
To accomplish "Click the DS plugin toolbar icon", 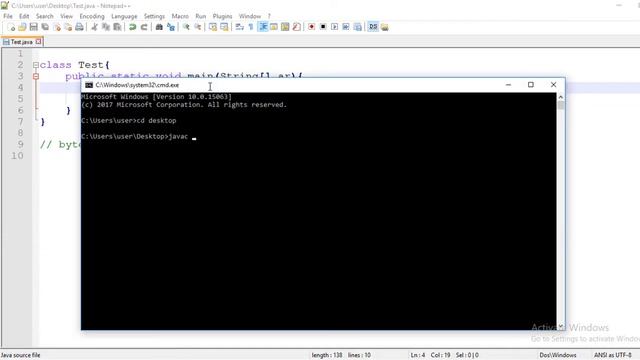I will (373, 27).
